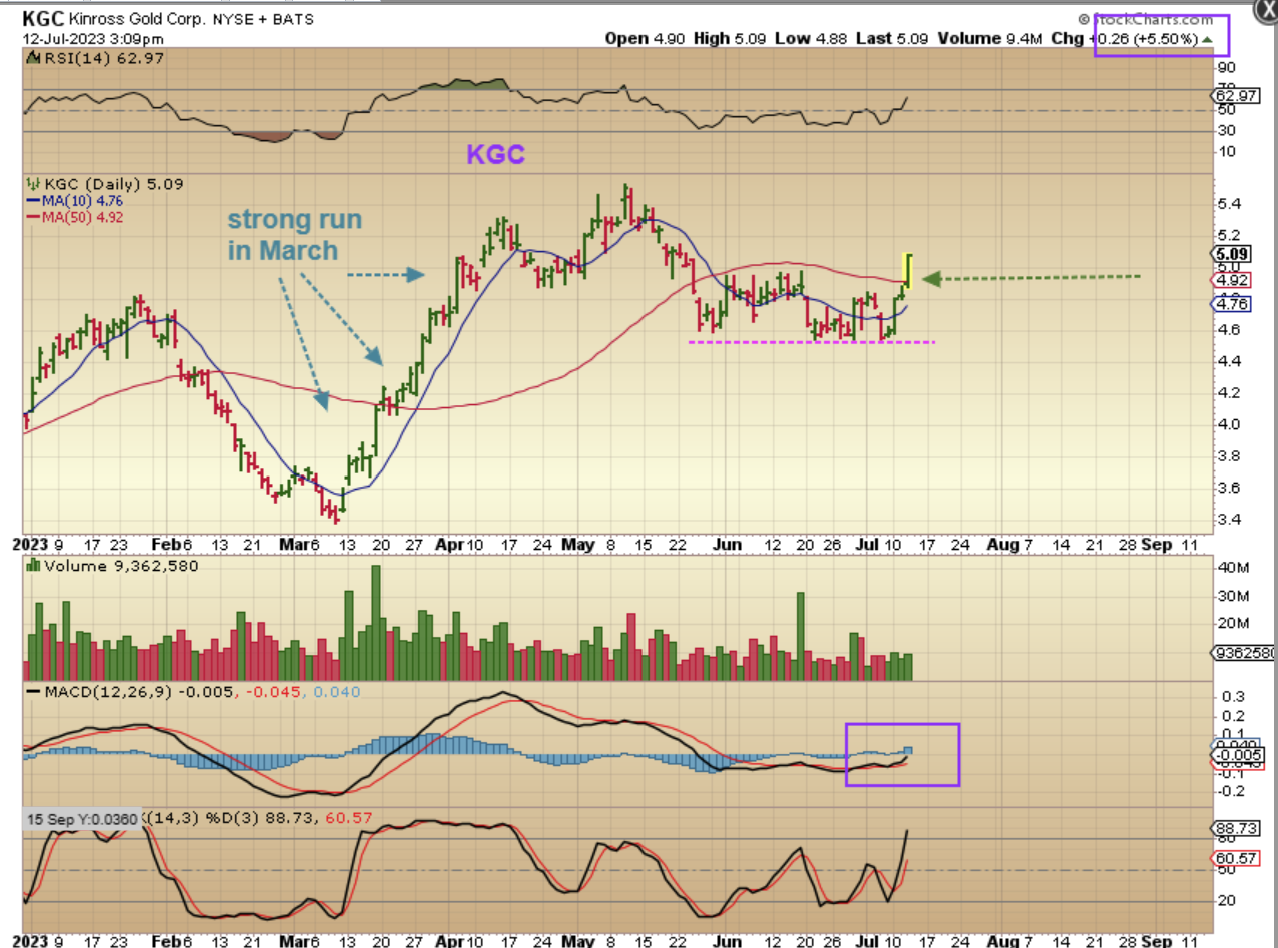Image resolution: width=1278 pixels, height=948 pixels.
Task: Click the 90 level on the RSI axis
Action: [x=1227, y=67]
